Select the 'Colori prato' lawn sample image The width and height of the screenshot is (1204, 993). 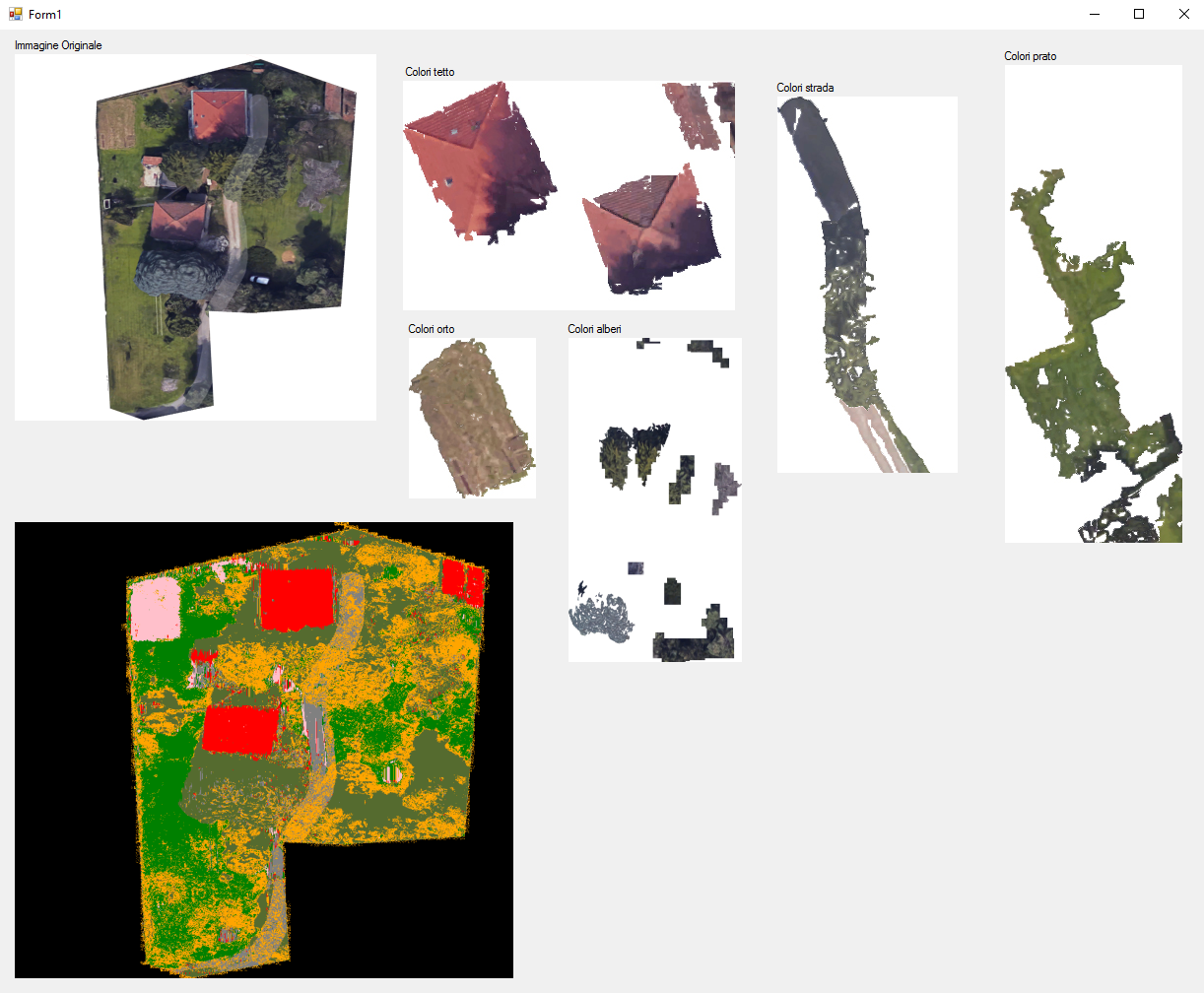pos(1094,303)
